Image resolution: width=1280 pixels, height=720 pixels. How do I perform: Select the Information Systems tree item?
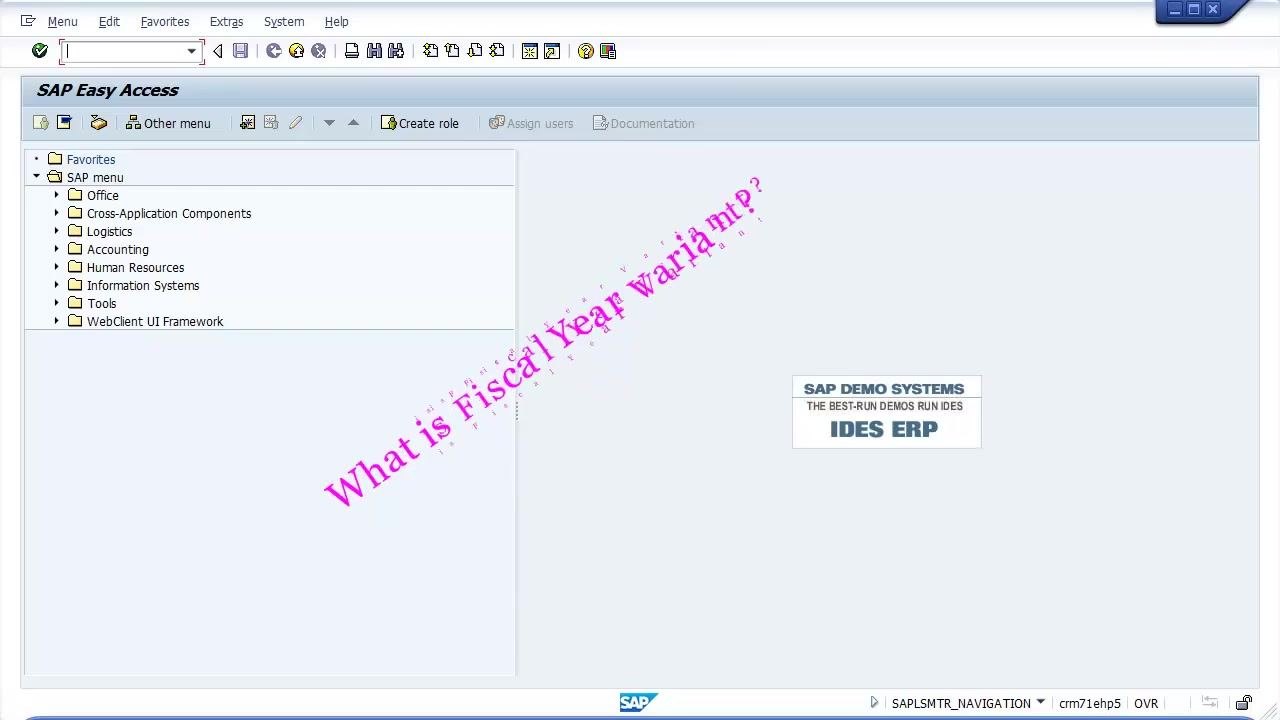(143, 285)
